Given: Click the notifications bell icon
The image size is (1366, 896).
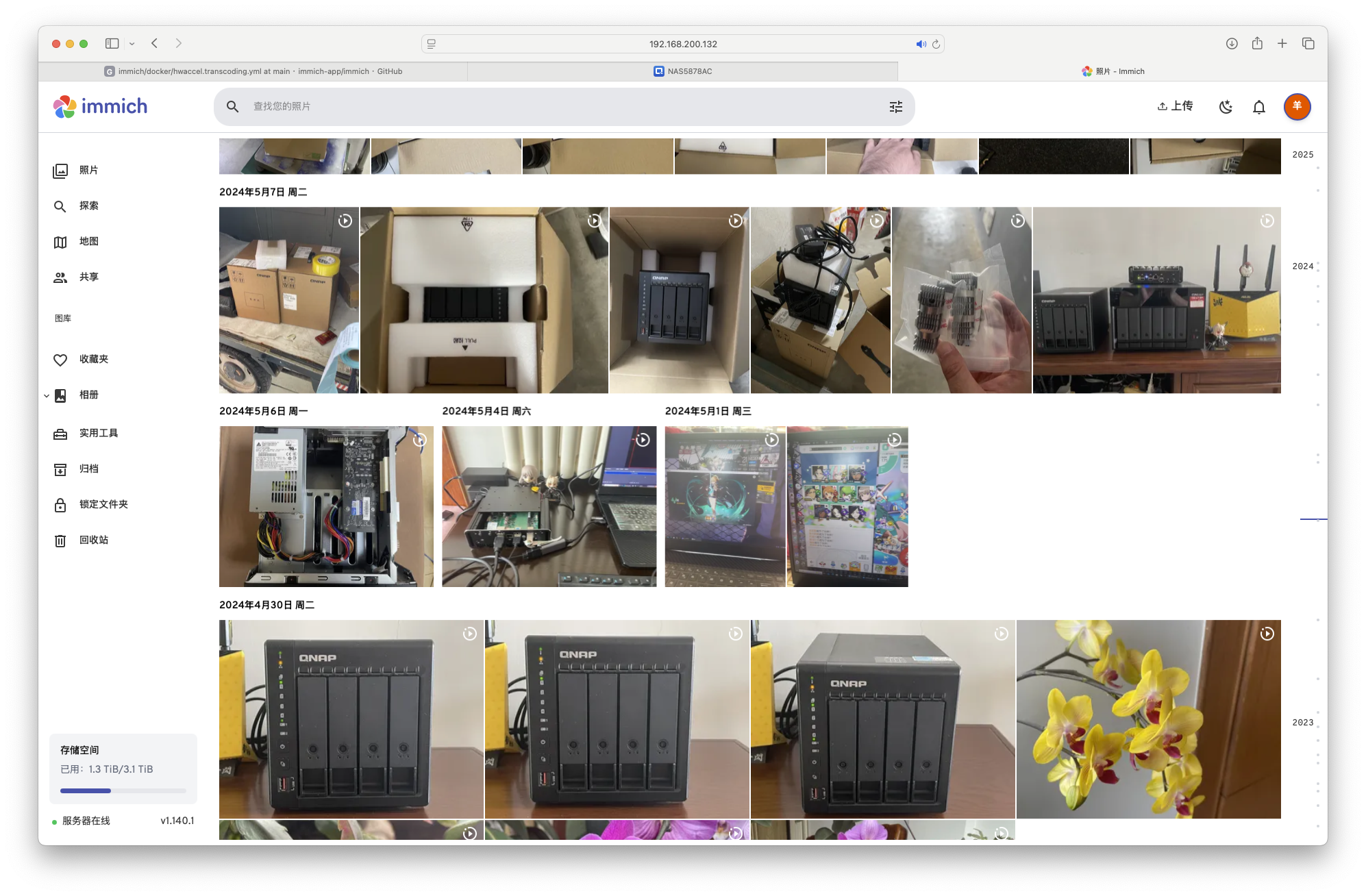Looking at the screenshot, I should point(1258,107).
